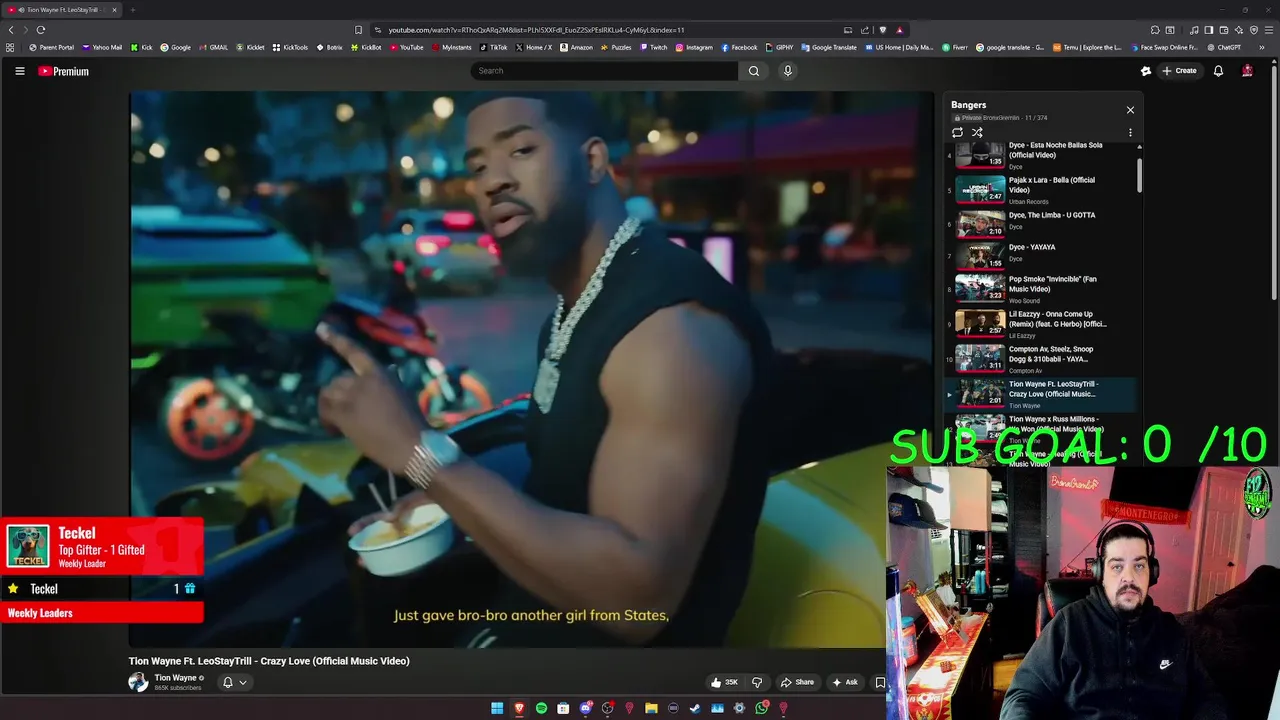The image size is (1280, 720).
Task: Play Compton Av, Steelz, Snoop Dogg video
Action: [1040, 358]
